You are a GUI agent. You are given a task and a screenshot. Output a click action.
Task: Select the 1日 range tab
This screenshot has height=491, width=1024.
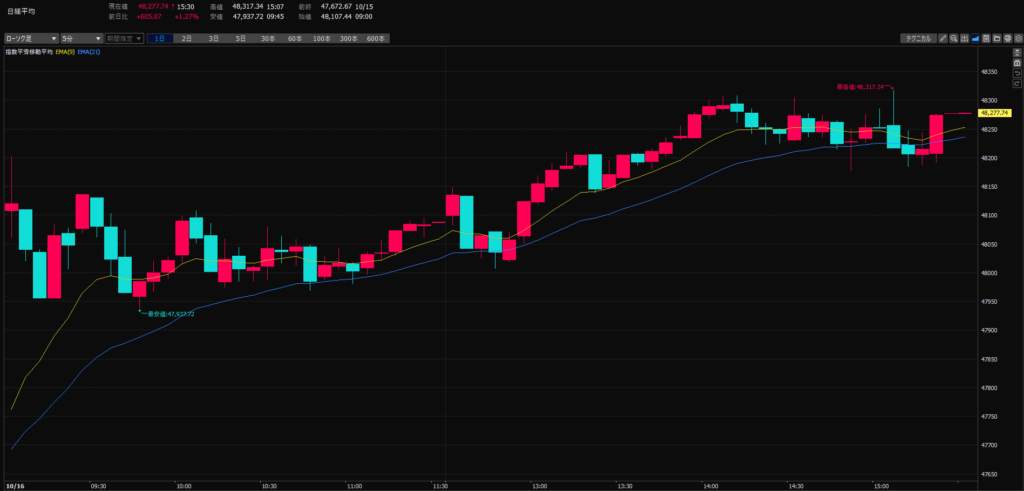[x=160, y=38]
